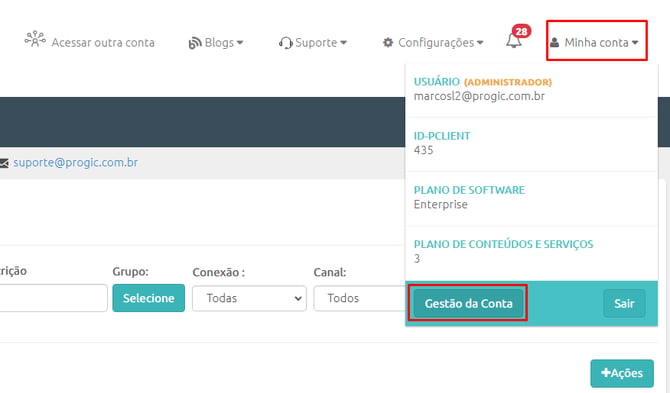Select the marcosl2@progic.com.br user email text
Screen dimensions: 670x393
pos(479,96)
